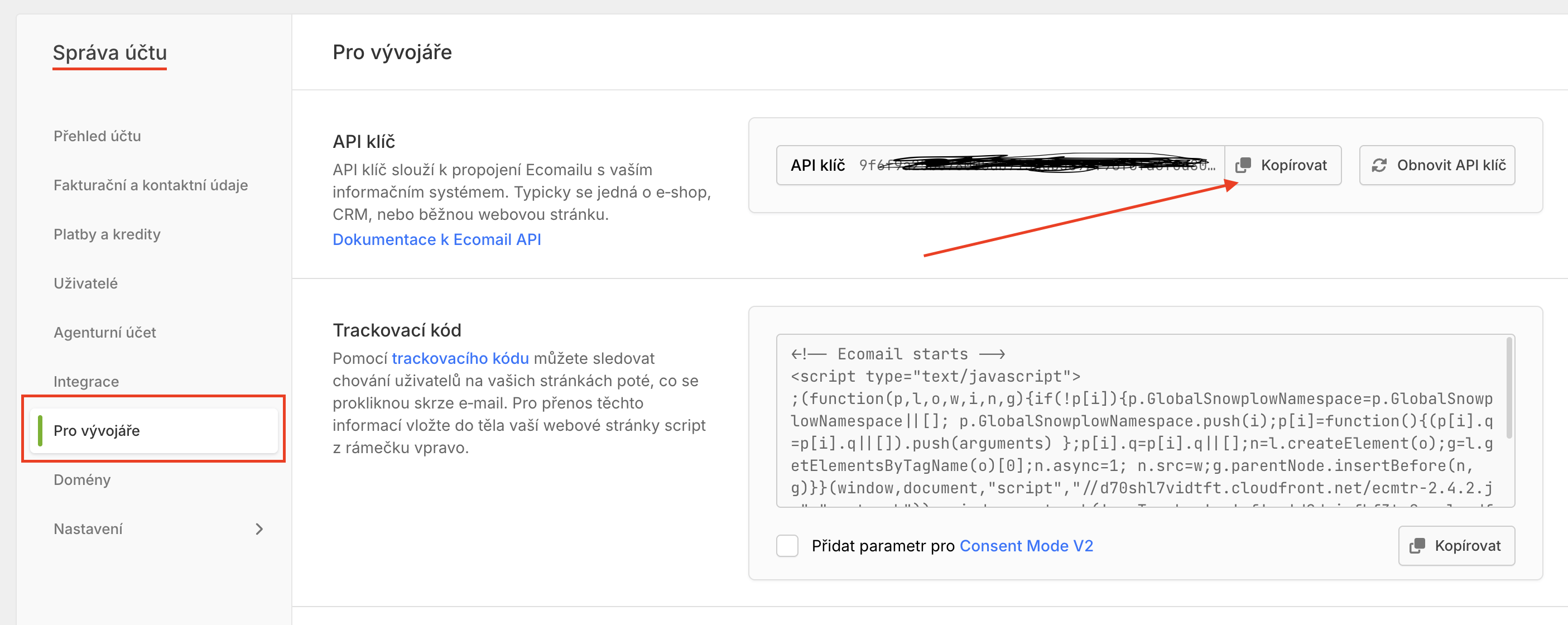
Task: Click the Trackovací kód section title
Action: [397, 330]
